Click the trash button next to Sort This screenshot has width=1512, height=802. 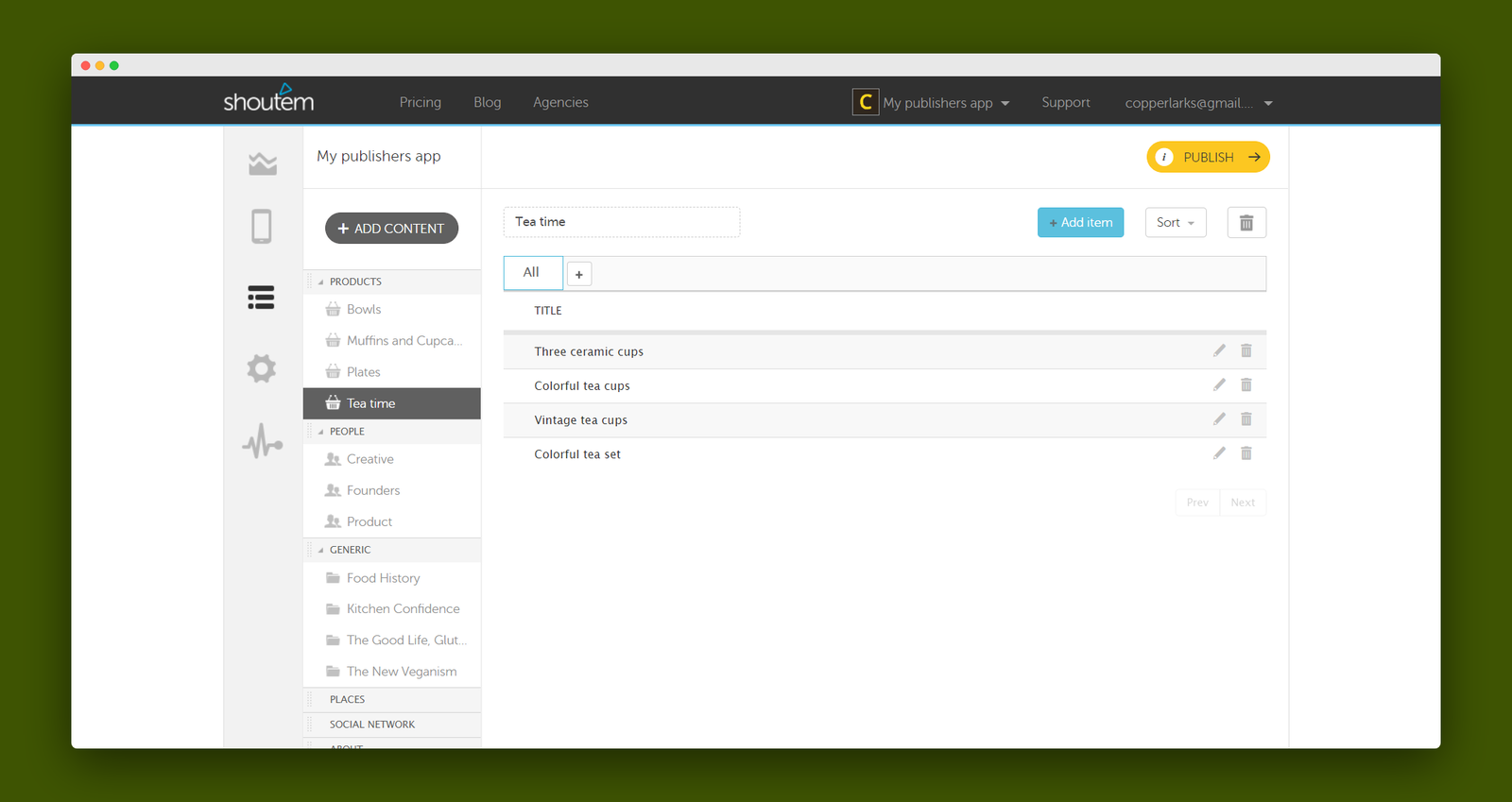[1246, 223]
